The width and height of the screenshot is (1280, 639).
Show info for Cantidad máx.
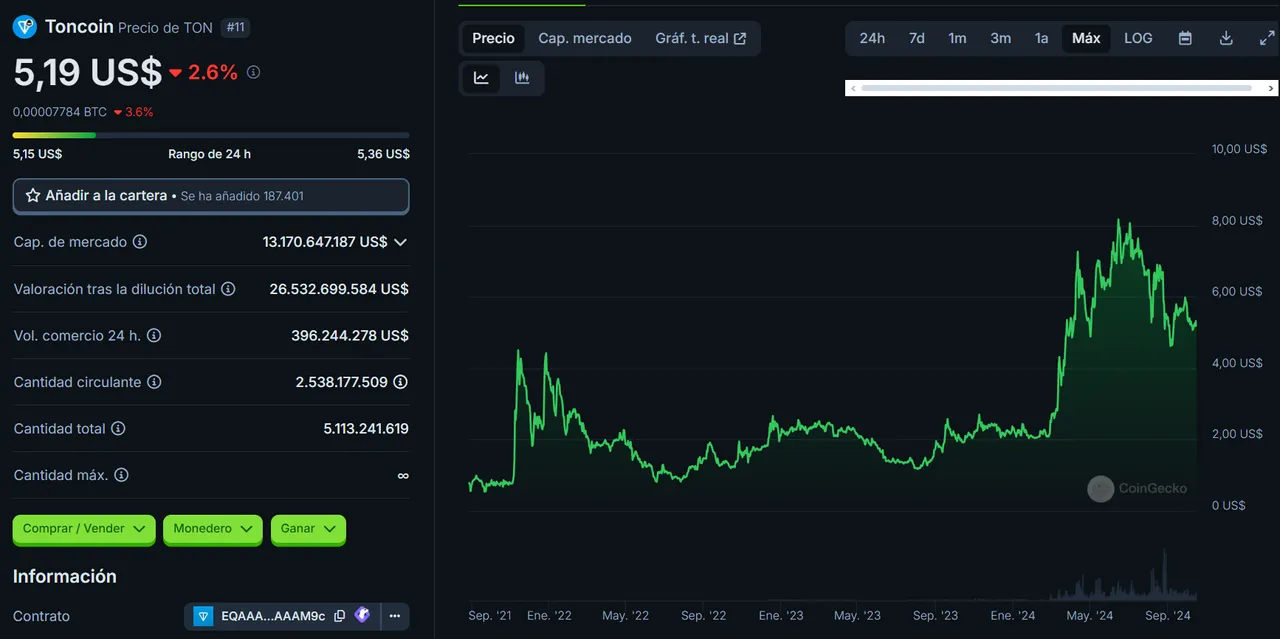(x=121, y=475)
